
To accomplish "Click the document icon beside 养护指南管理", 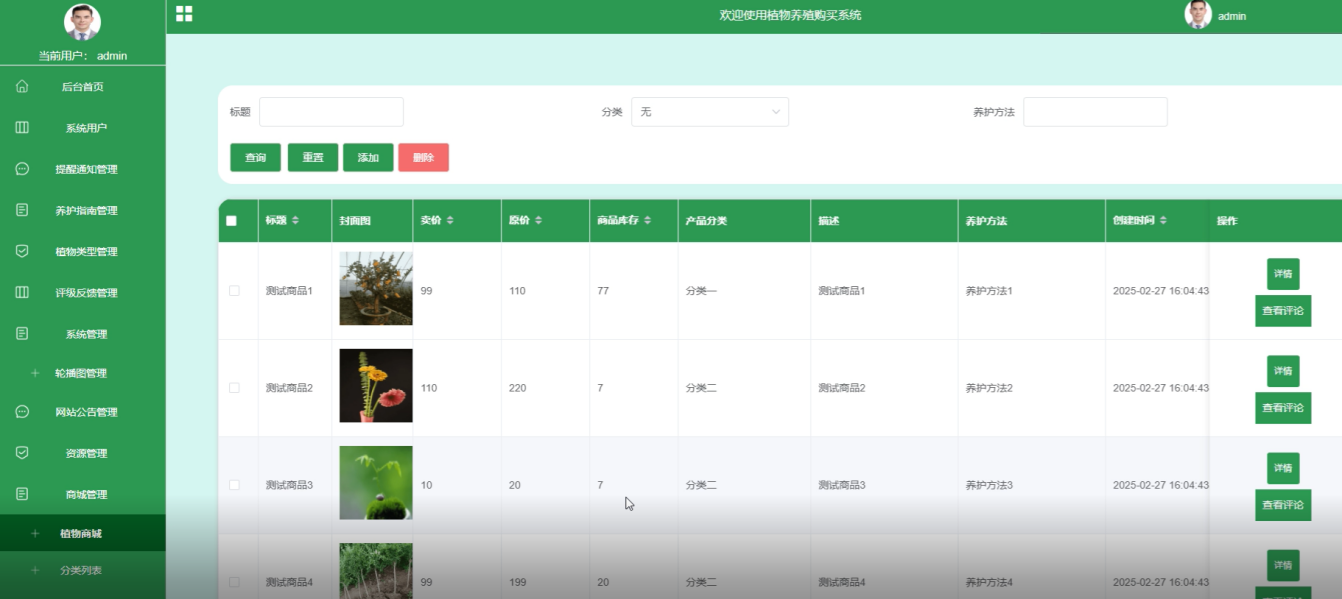I will [22, 210].
